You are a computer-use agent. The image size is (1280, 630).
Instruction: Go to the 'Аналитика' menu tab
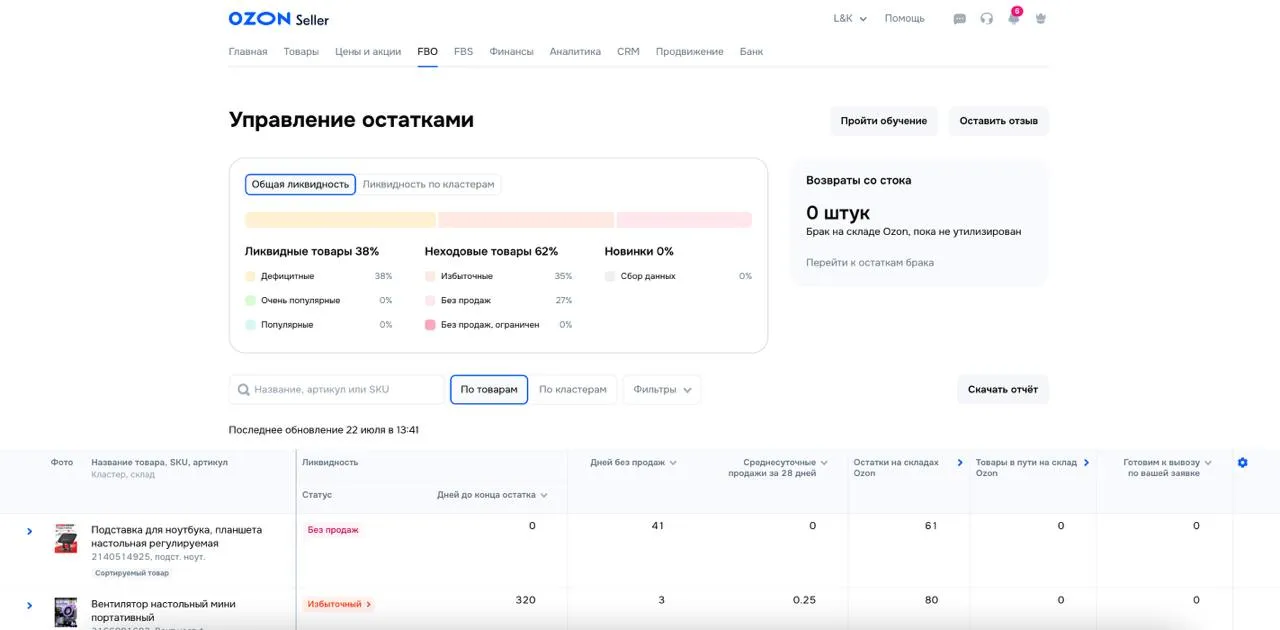pos(575,52)
